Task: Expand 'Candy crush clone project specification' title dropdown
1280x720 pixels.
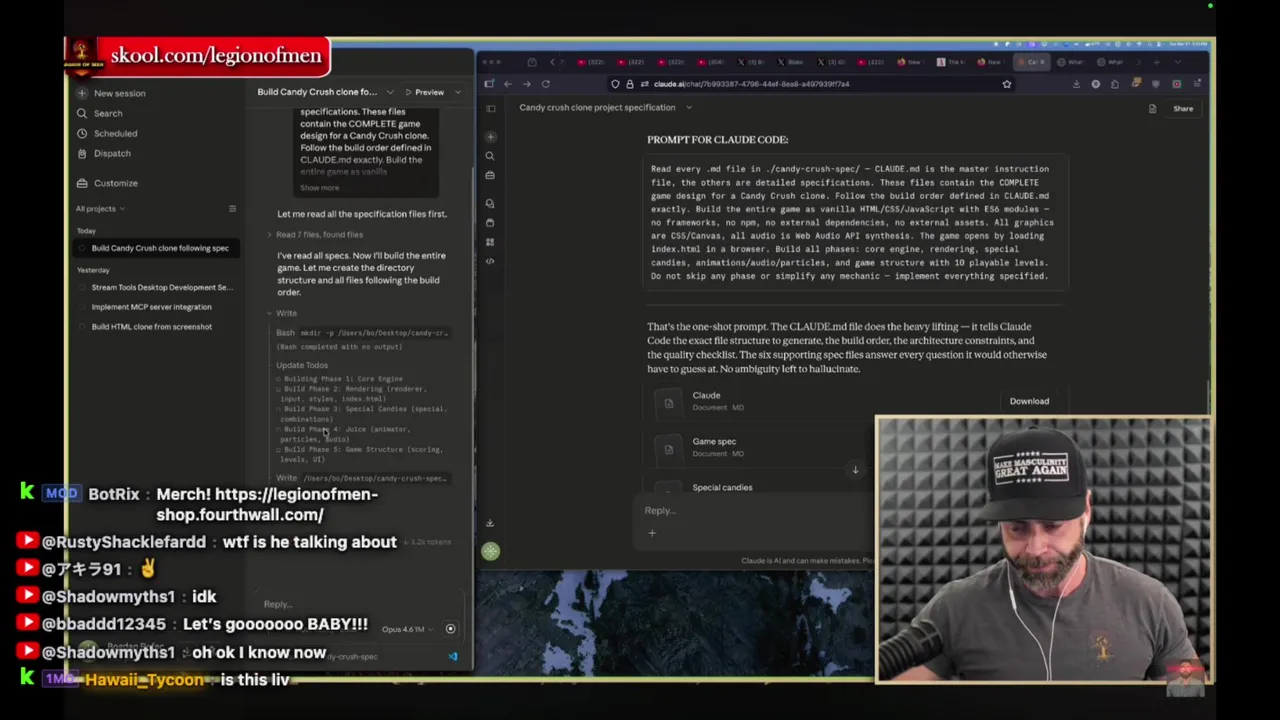Action: pos(689,108)
